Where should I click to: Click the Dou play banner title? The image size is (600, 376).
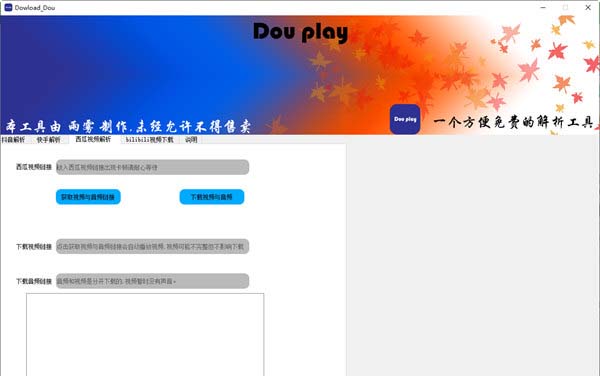click(301, 32)
